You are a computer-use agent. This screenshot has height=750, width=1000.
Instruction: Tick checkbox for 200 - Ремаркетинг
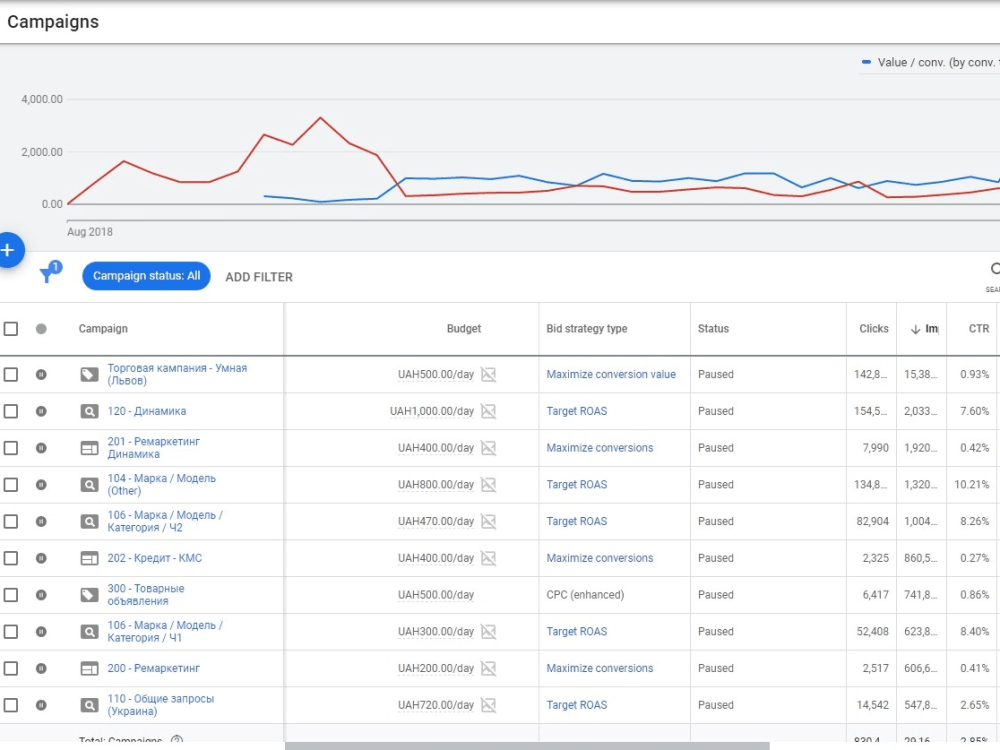pos(11,668)
